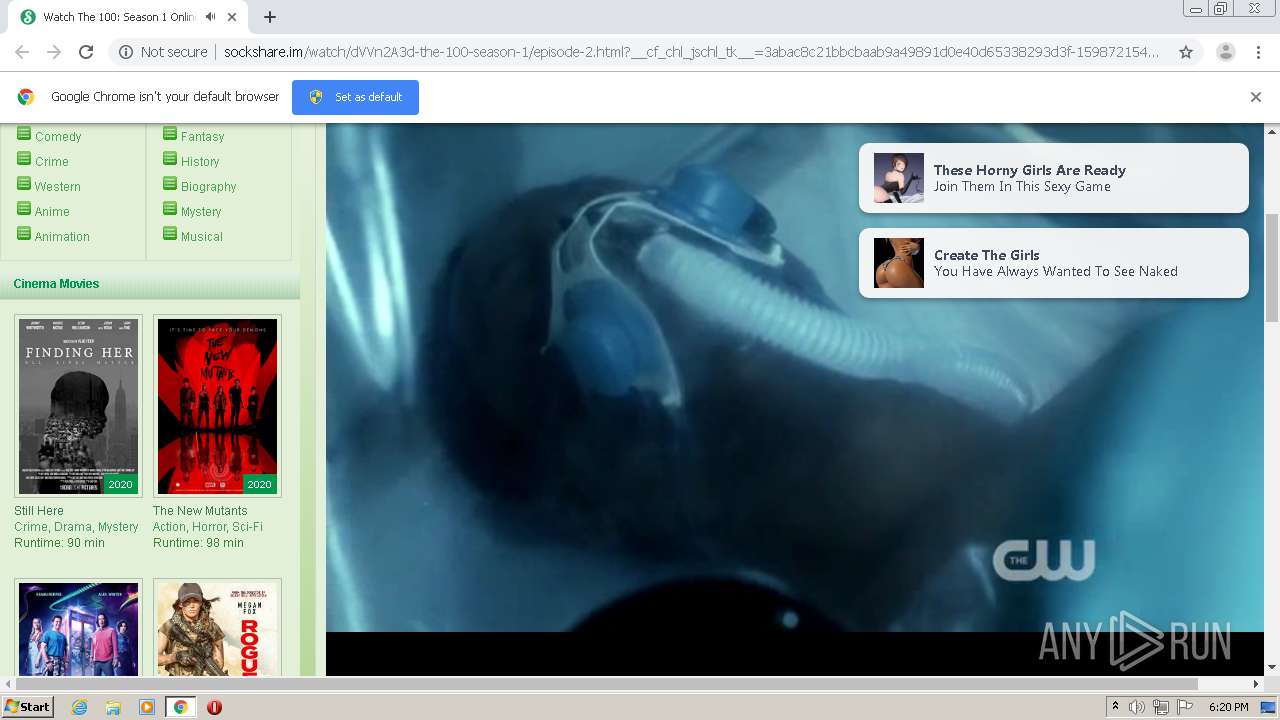
Task: Click the green icon beside Comedy
Action: point(24,134)
